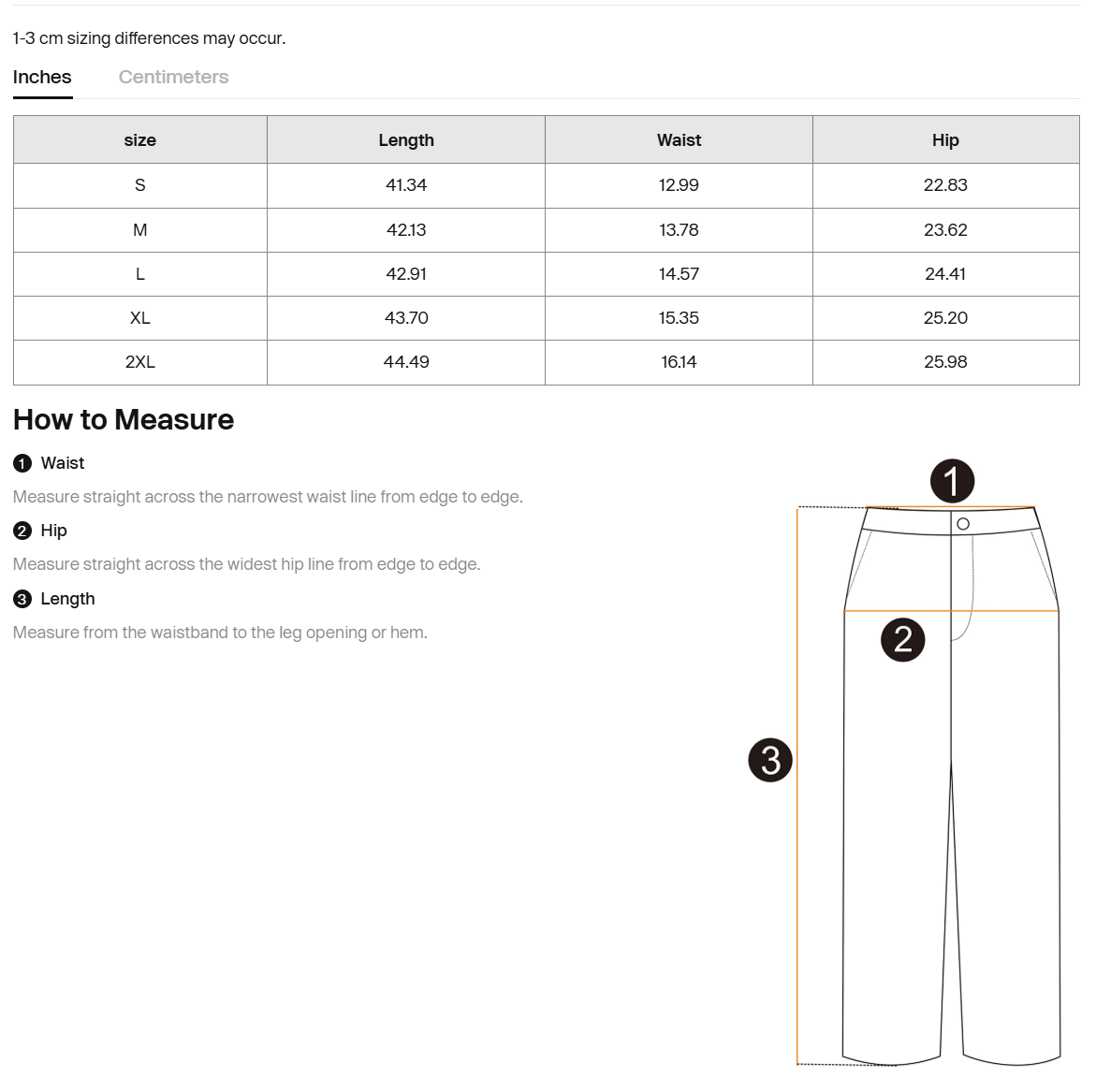Click the size column header
This screenshot has width=1096, height=1092.
click(x=139, y=139)
